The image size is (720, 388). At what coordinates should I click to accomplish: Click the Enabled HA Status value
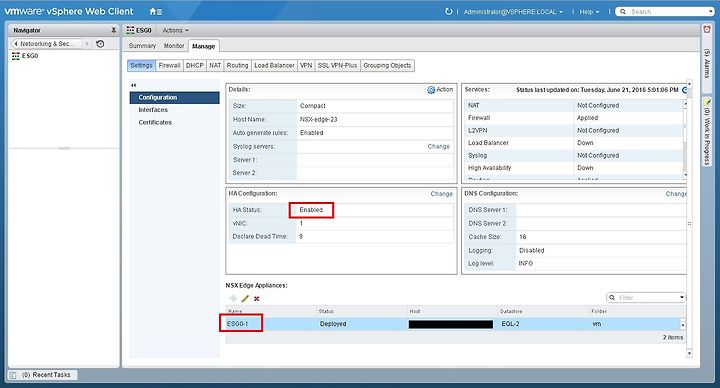[x=311, y=210]
